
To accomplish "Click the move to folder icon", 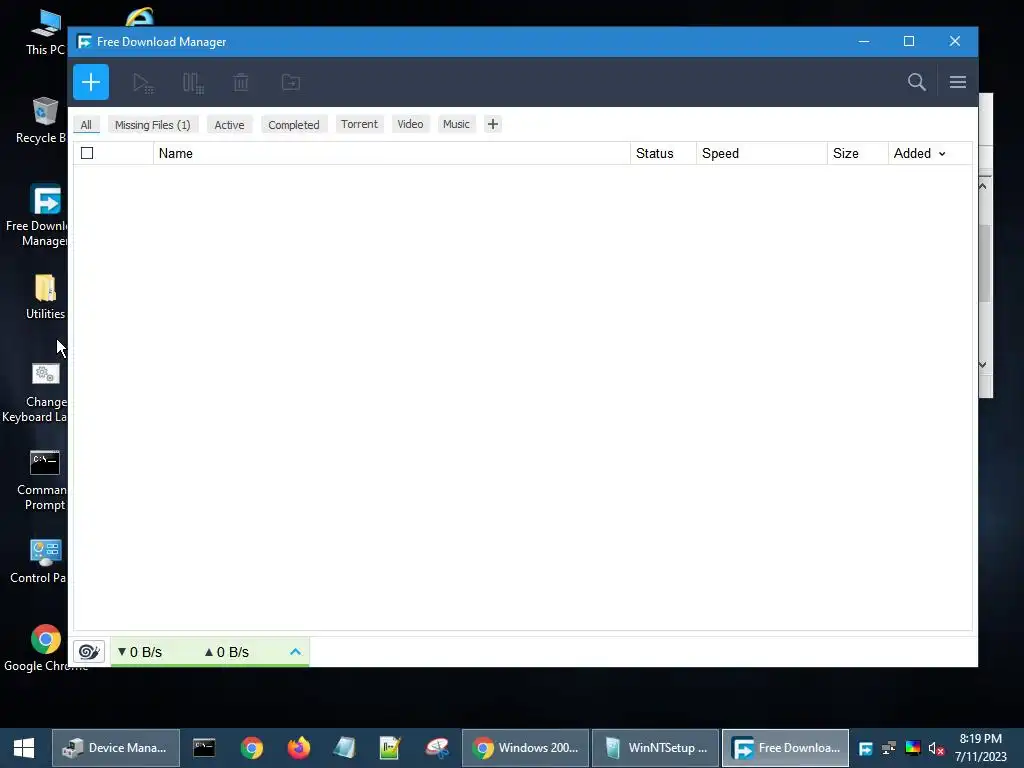I will (x=291, y=82).
